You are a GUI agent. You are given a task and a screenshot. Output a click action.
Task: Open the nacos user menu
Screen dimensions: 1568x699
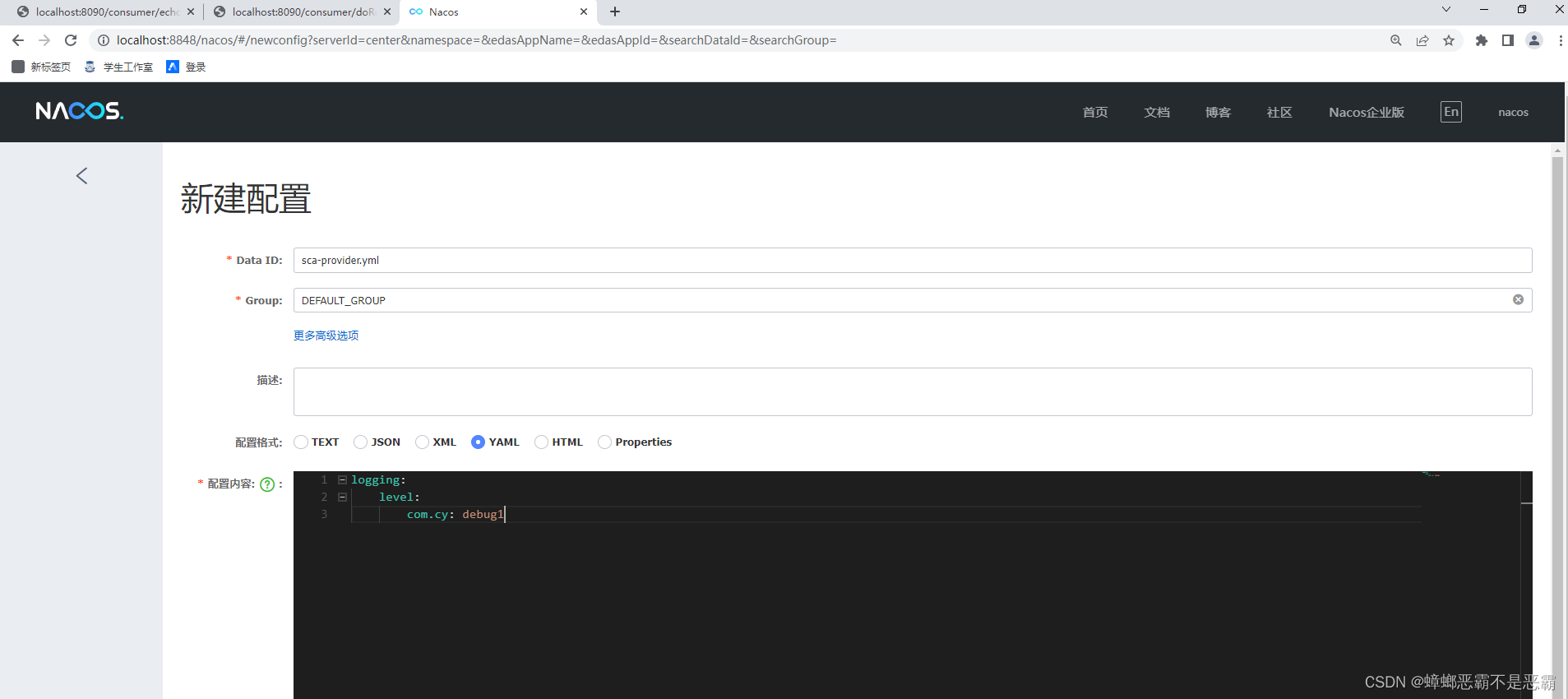pos(1513,112)
